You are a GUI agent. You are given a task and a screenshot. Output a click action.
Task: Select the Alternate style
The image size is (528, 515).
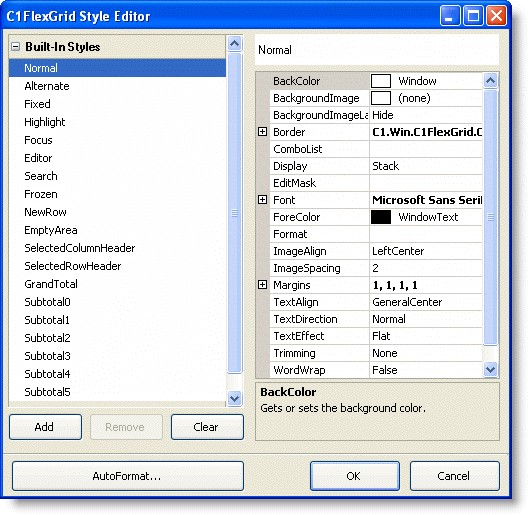(x=117, y=86)
